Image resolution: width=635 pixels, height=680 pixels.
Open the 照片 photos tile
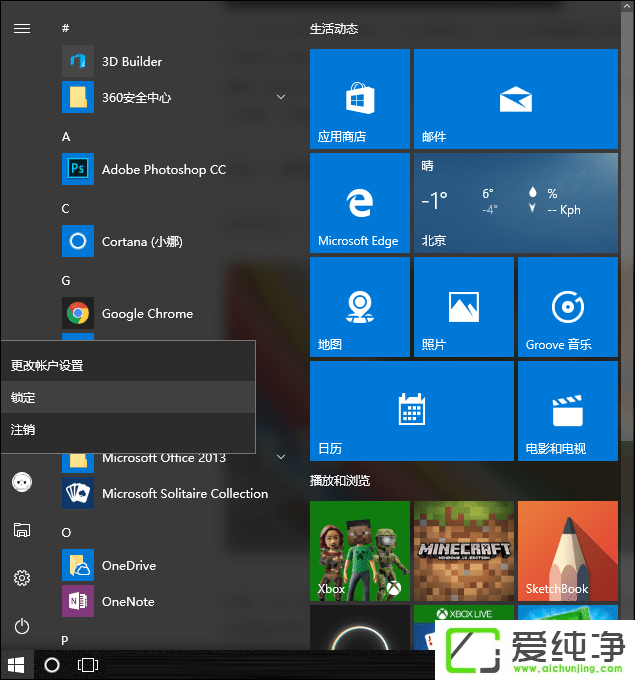tap(464, 307)
